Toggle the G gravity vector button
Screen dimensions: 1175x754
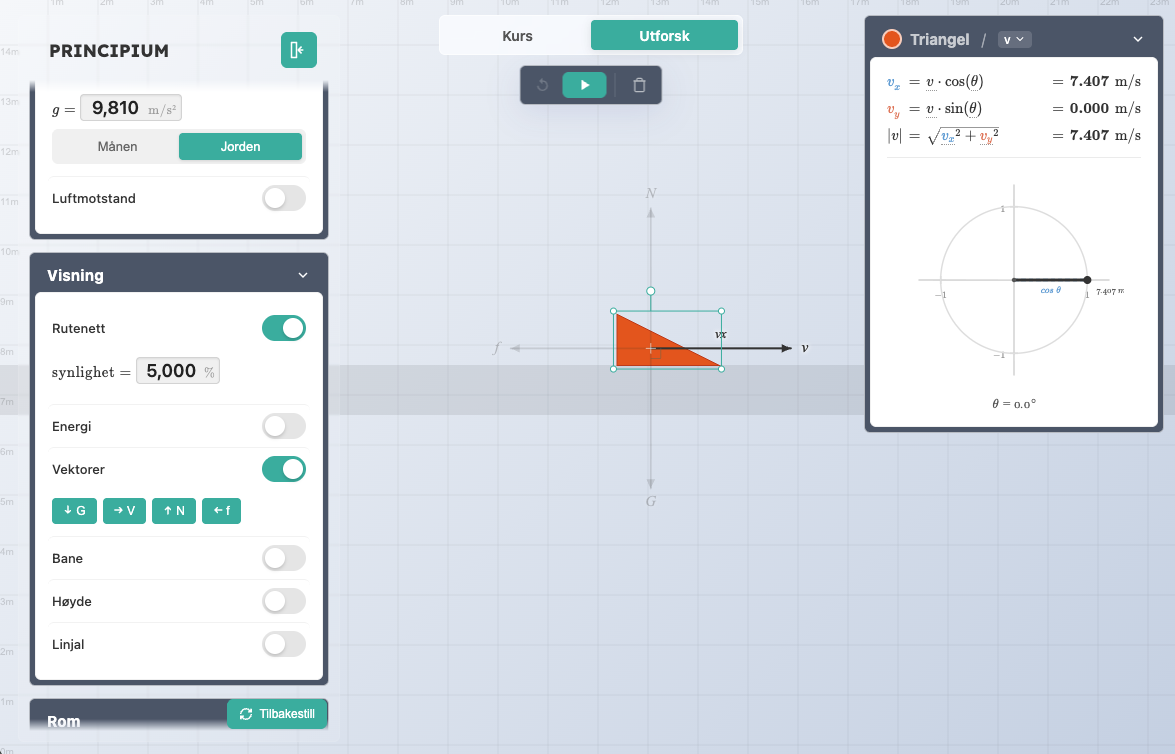[74, 511]
